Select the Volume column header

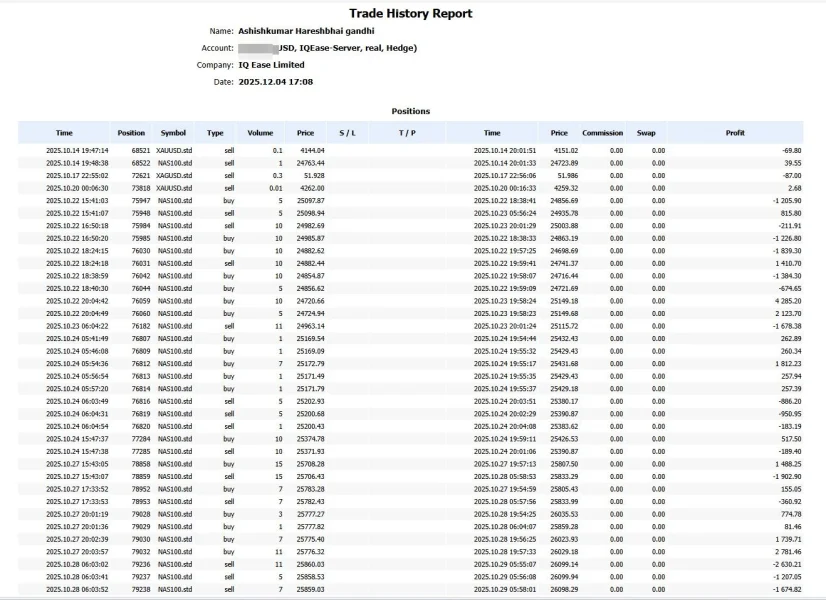pyautogui.click(x=260, y=133)
